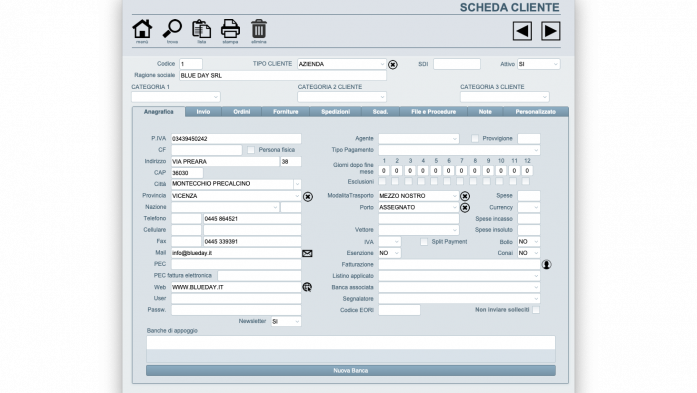
Task: Open the Agente dropdown
Action: coord(418,139)
